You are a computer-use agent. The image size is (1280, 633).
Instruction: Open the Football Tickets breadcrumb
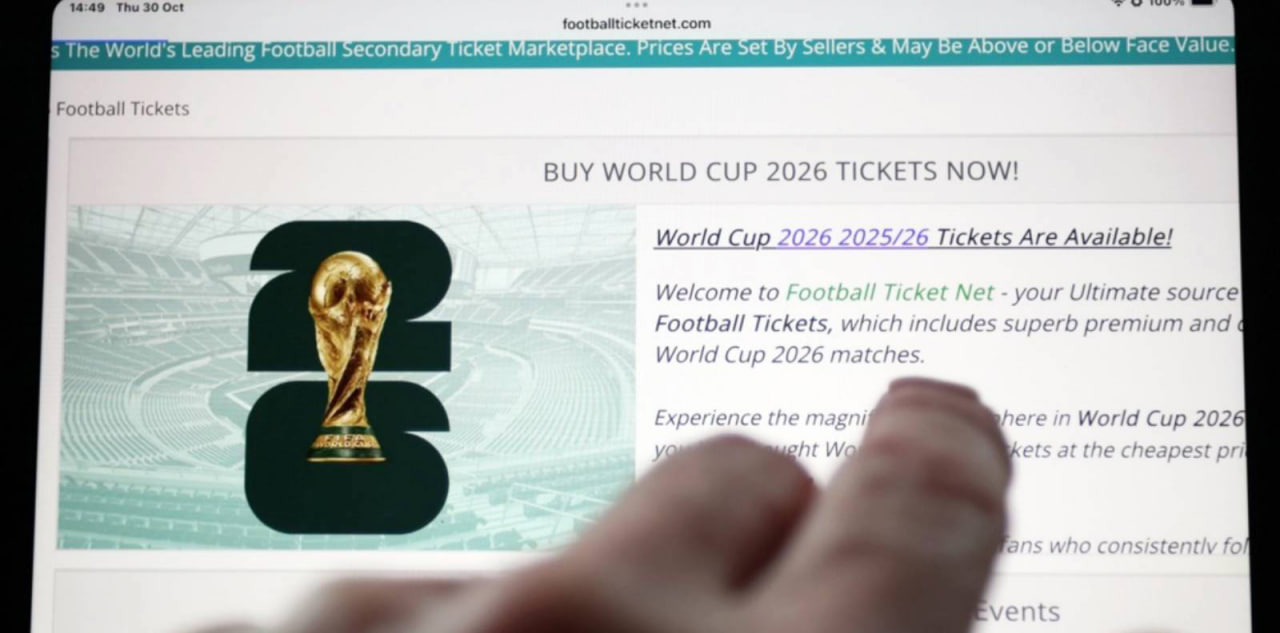(122, 108)
